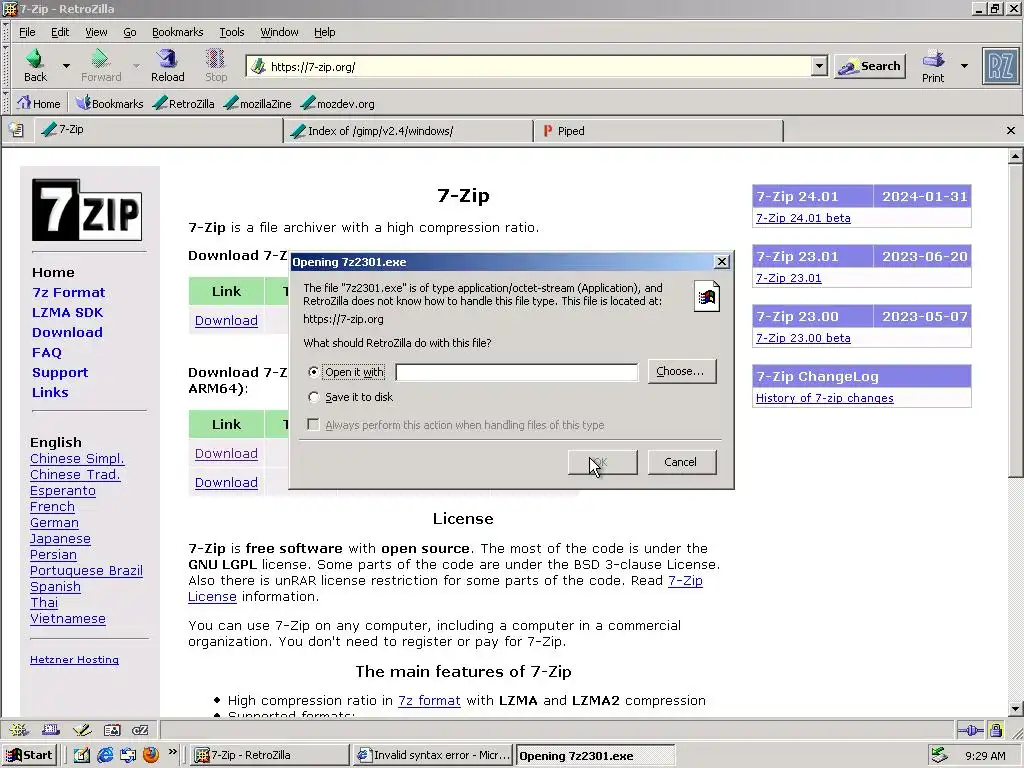The height and width of the screenshot is (768, 1024).
Task: Click the Bookmarks folder toolbar item
Action: 109,103
